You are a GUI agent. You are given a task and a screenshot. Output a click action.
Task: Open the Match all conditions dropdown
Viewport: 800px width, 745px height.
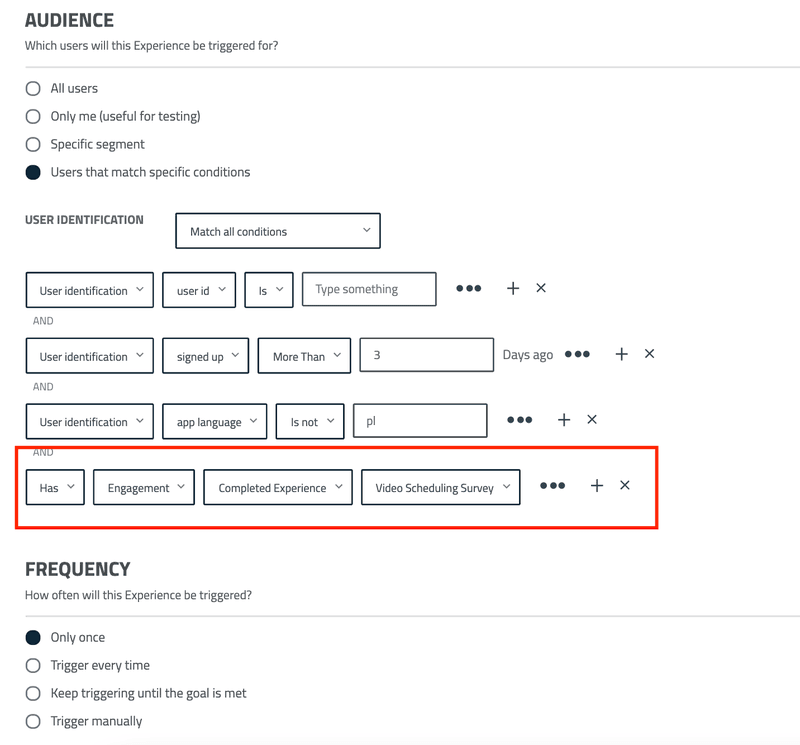coord(277,230)
